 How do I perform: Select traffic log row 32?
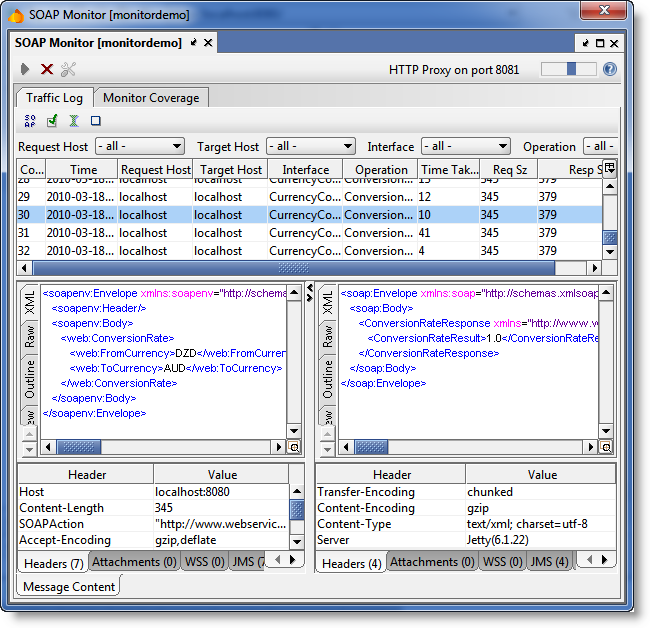point(310,250)
